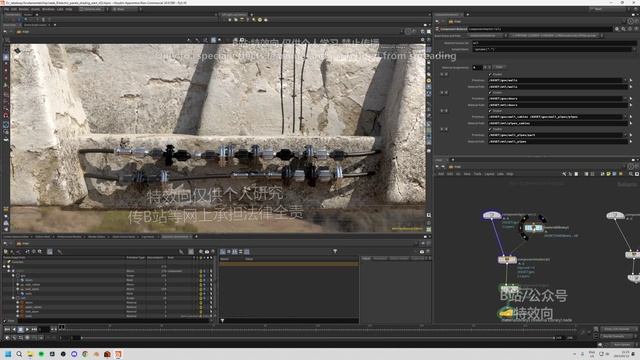Toggle Enable checkbox above the walls_cables entry
The width and height of the screenshot is (640, 360).
coord(490,111)
